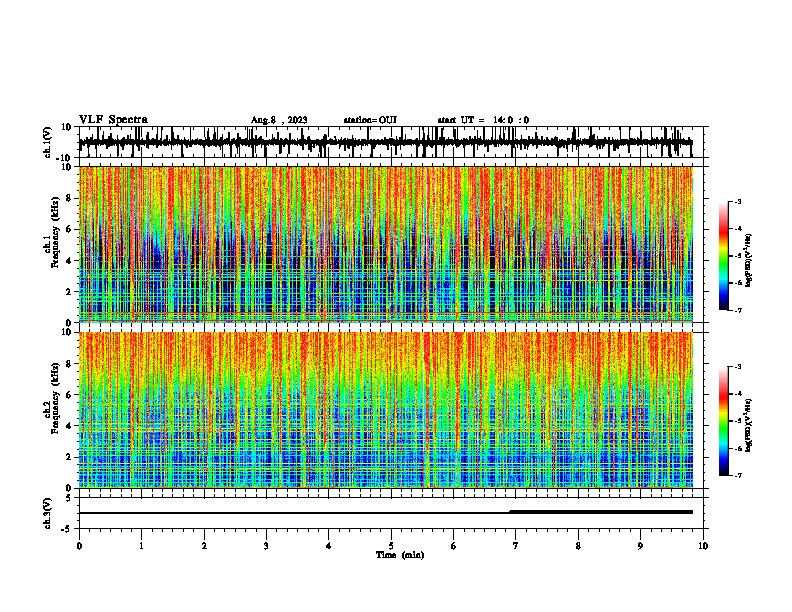Screen dimensions: 792x612
Task: Click time axis tick label 1
Action: point(141,546)
